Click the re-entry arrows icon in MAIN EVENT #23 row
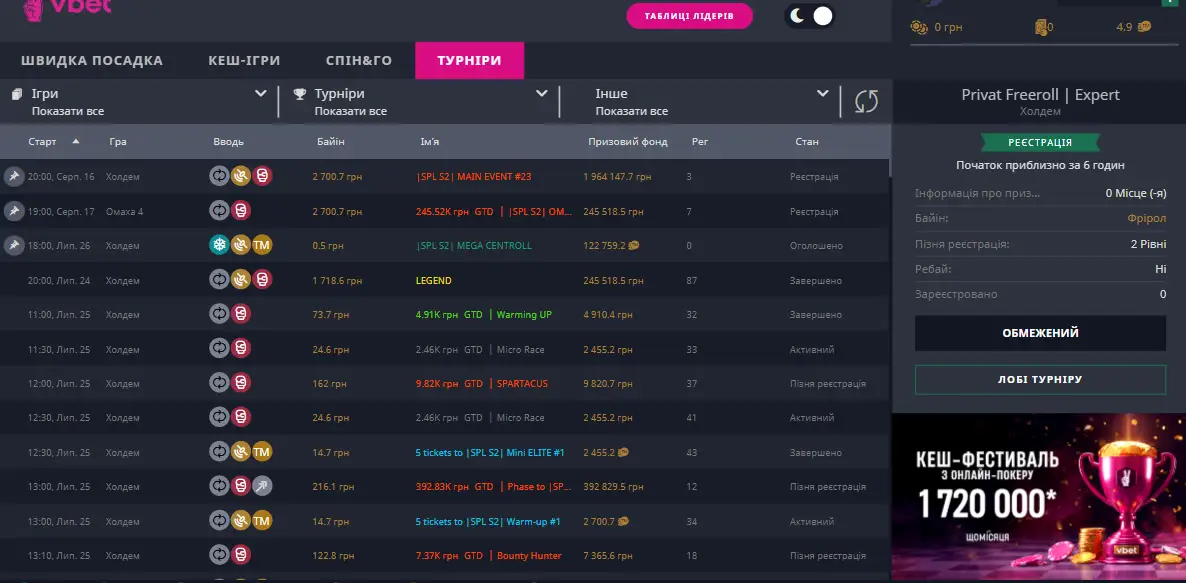 click(219, 175)
